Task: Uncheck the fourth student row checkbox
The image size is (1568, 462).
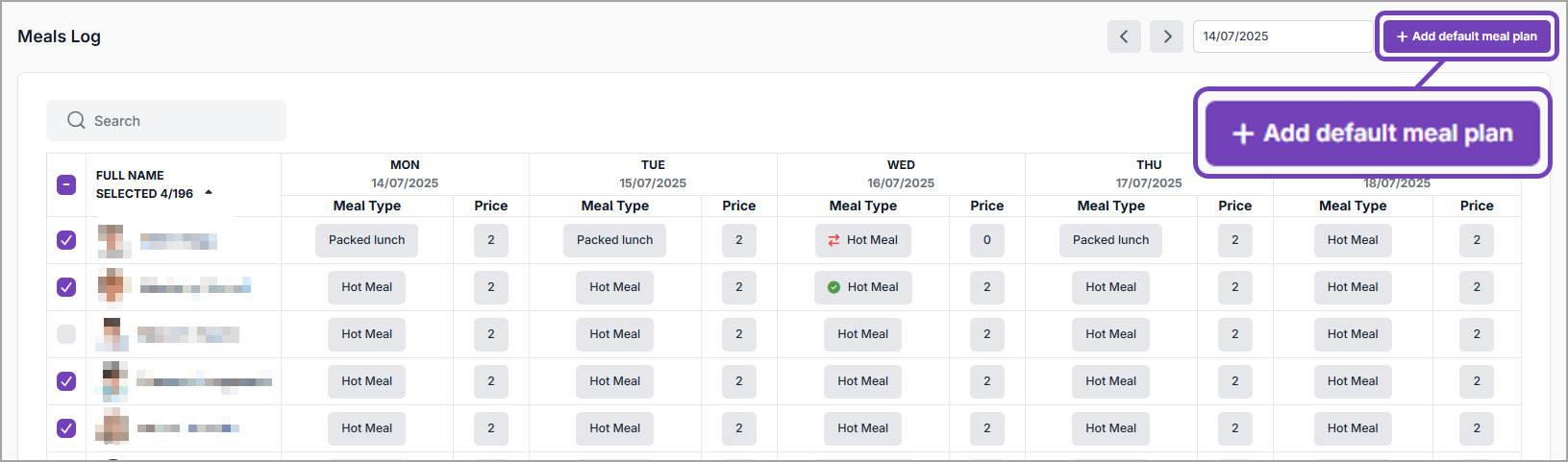Action: (66, 381)
